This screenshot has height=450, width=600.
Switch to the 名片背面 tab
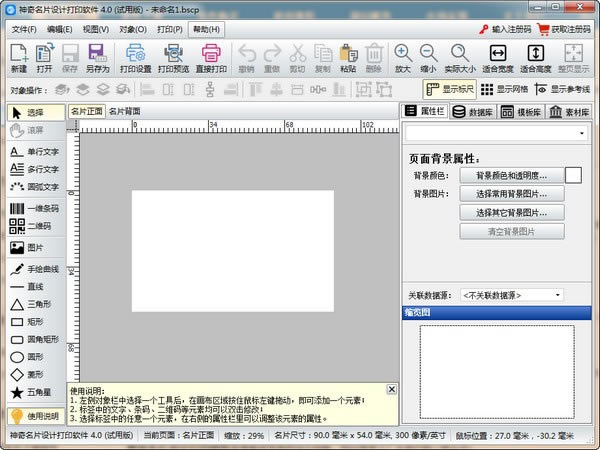pyautogui.click(x=125, y=111)
